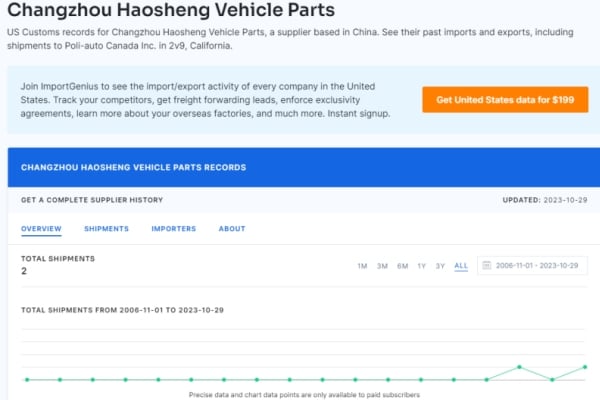Select the 6M time range
This screenshot has height=400, width=600.
[403, 266]
